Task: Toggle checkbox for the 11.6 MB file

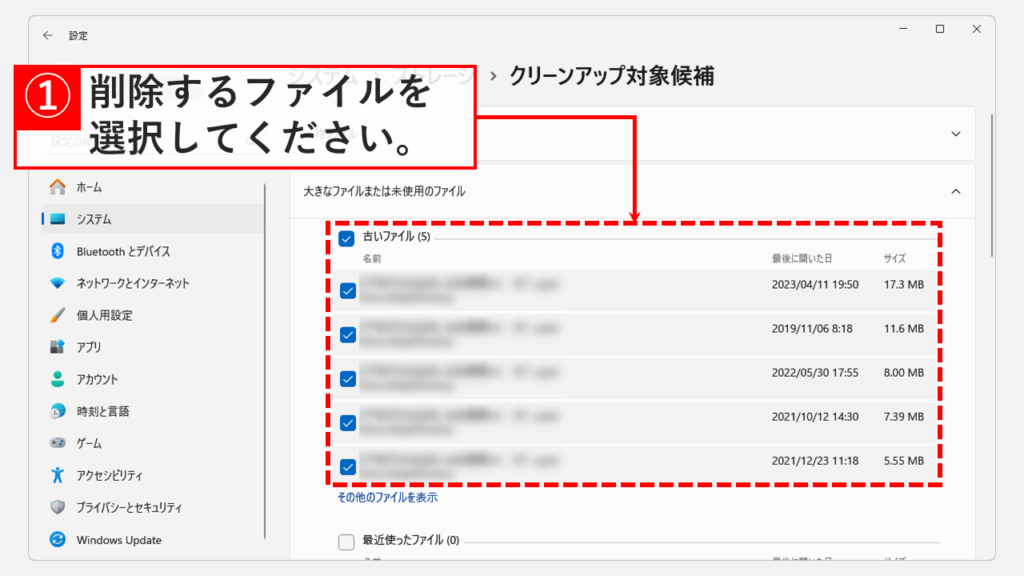Action: pos(348,335)
